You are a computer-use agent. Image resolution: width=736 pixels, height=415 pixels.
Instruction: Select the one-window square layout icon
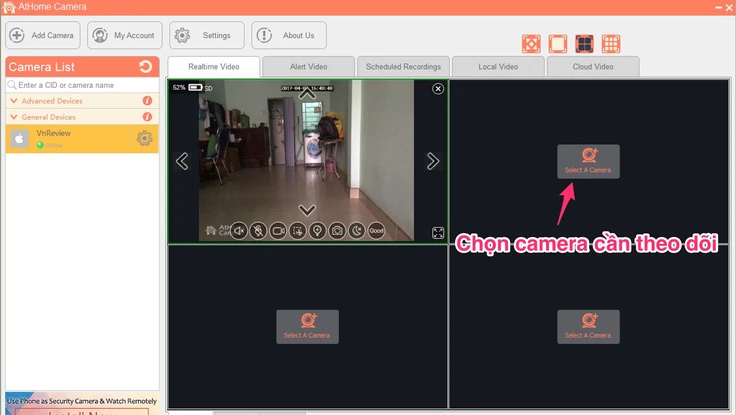pos(558,44)
